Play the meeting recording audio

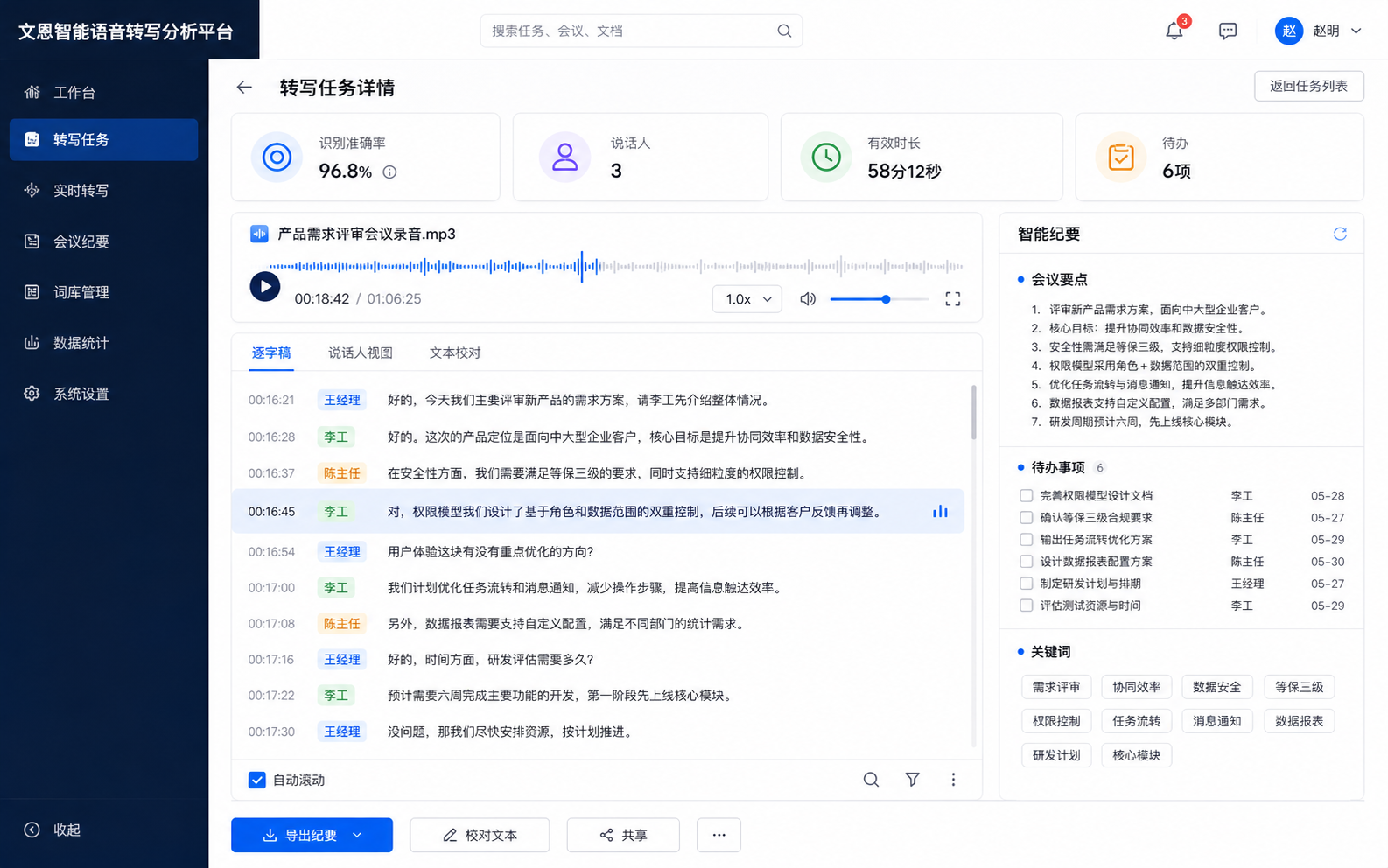(265, 286)
